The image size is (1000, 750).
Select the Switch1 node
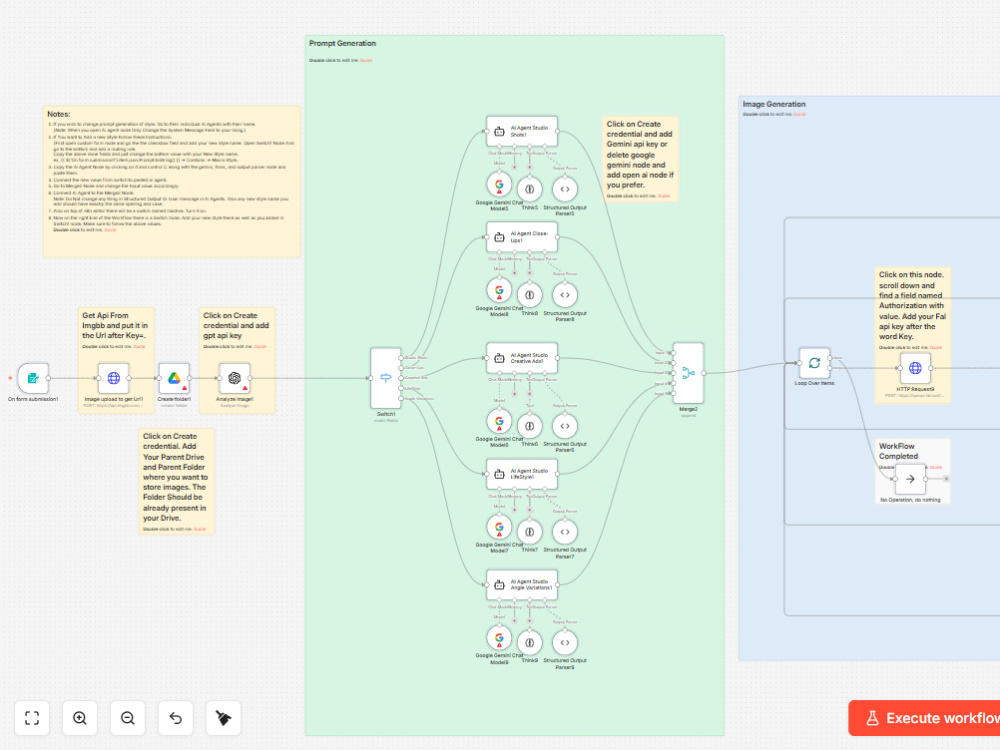click(x=386, y=378)
